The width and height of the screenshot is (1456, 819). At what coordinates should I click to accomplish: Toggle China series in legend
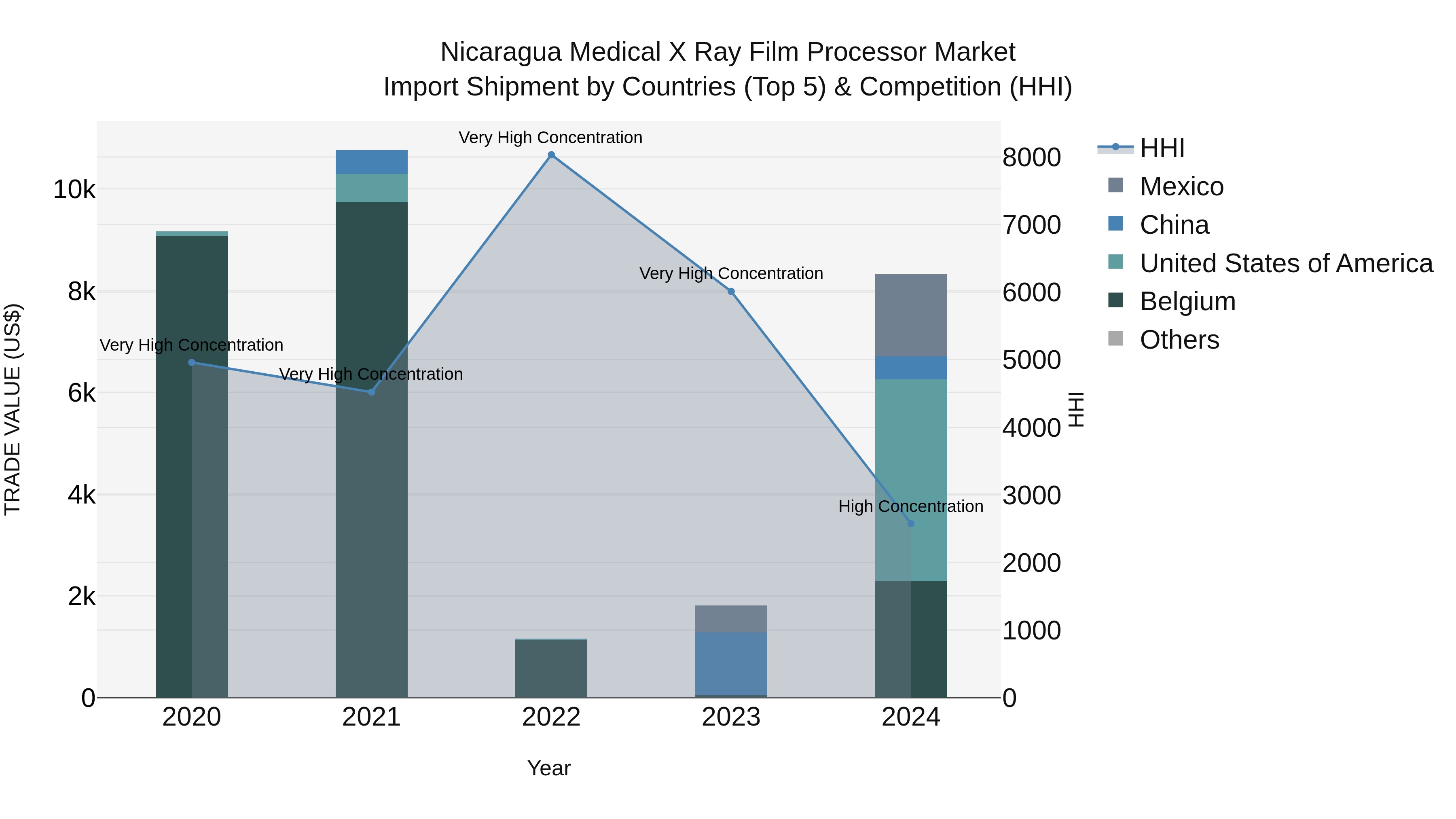[x=1158, y=225]
